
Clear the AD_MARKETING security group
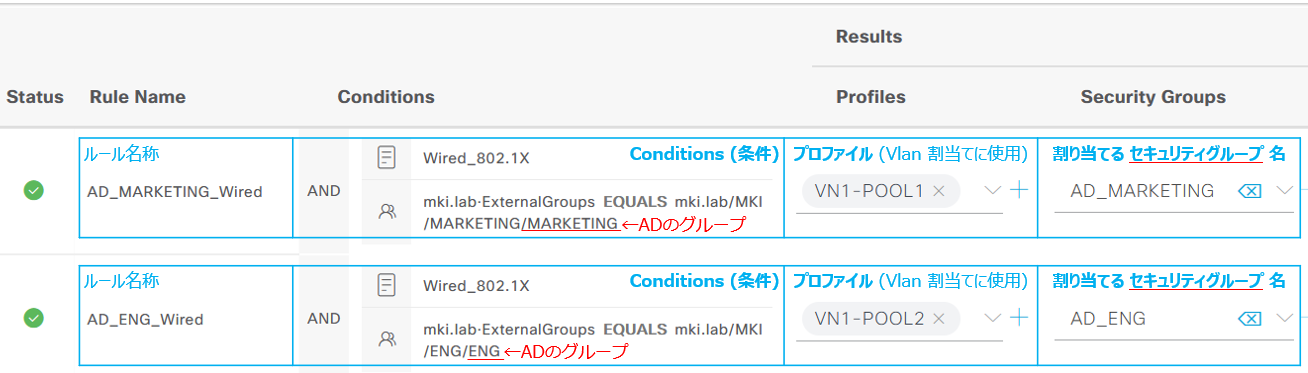click(x=1249, y=191)
